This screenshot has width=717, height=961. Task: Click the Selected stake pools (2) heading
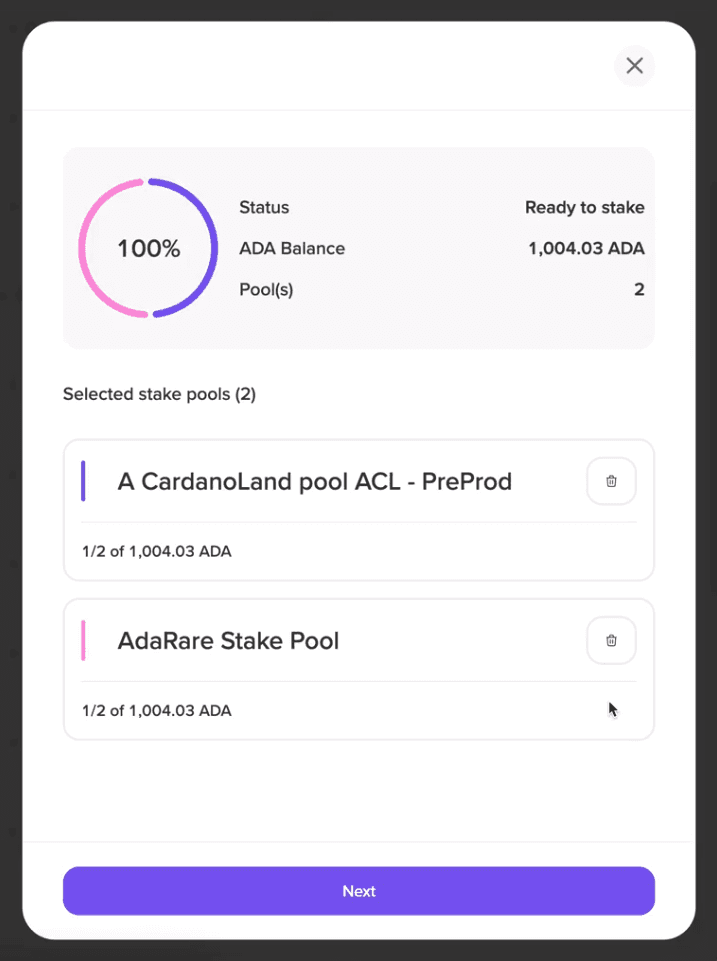(159, 394)
